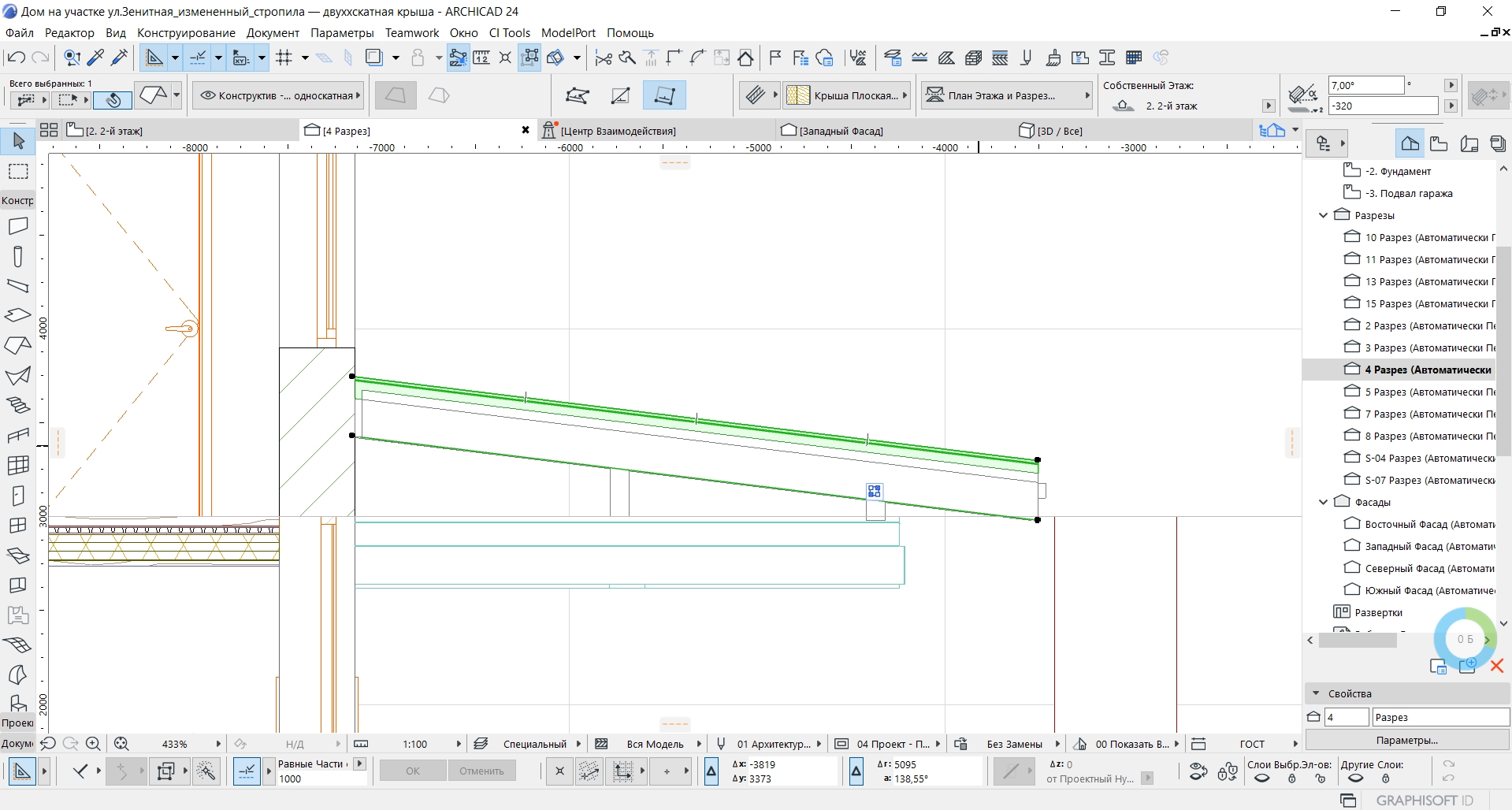Open the home story 2-й этаж flyout
Screen dimensions: 1512x810
coord(1268,106)
